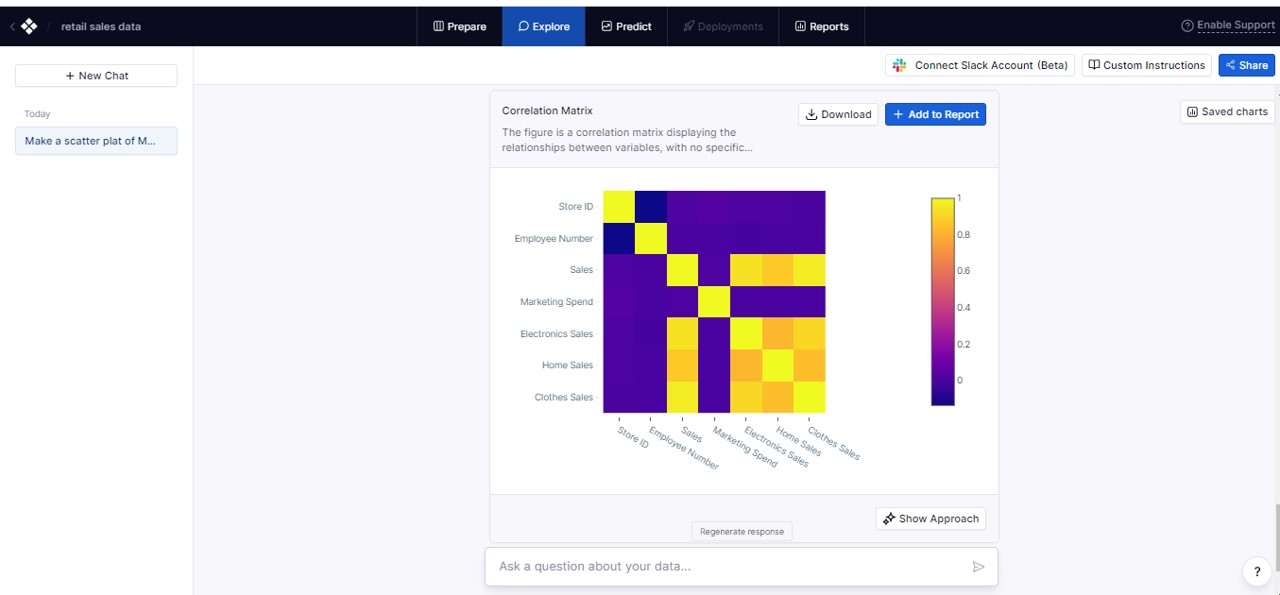1280x595 pixels.
Task: Switch to the Prepare tab
Action: point(460,27)
